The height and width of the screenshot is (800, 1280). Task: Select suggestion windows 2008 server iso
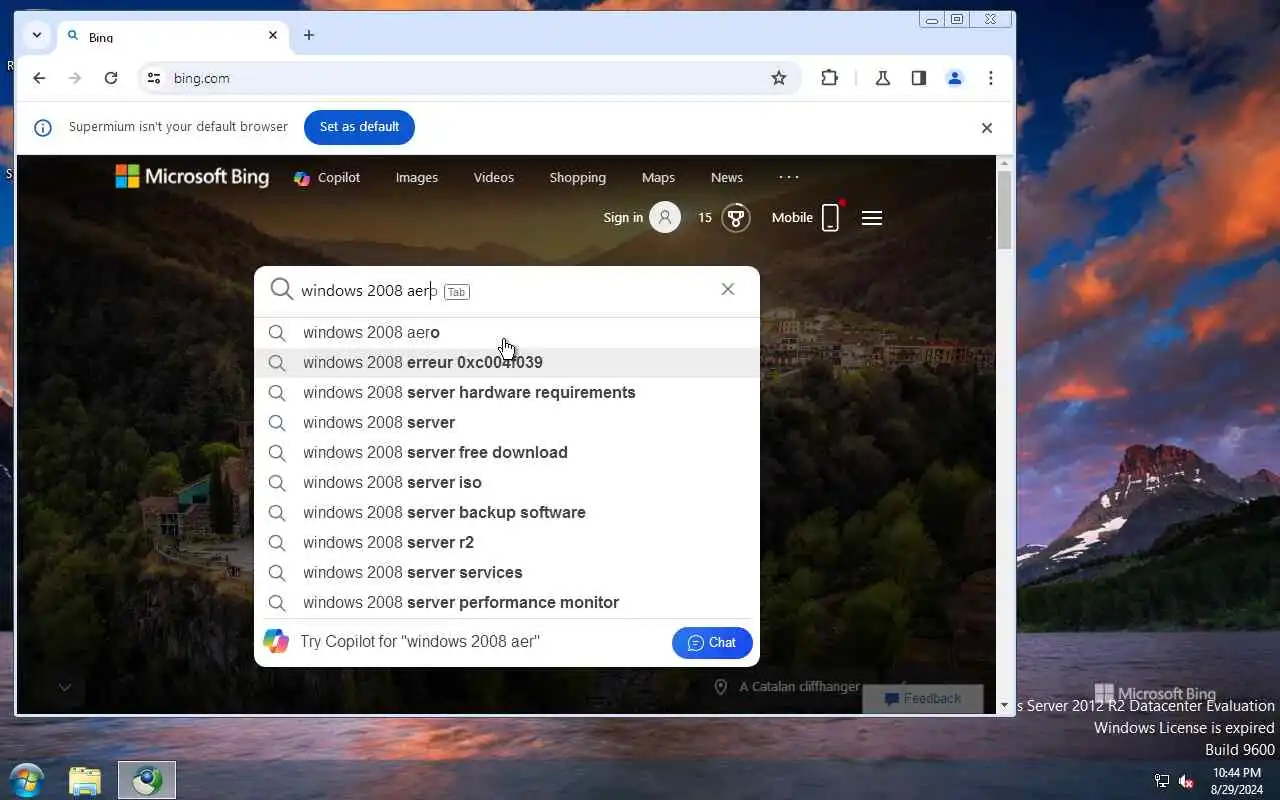[507, 483]
